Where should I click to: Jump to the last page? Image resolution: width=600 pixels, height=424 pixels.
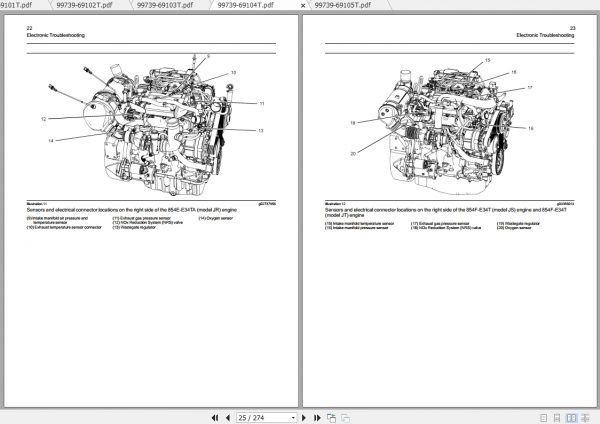pos(317,418)
